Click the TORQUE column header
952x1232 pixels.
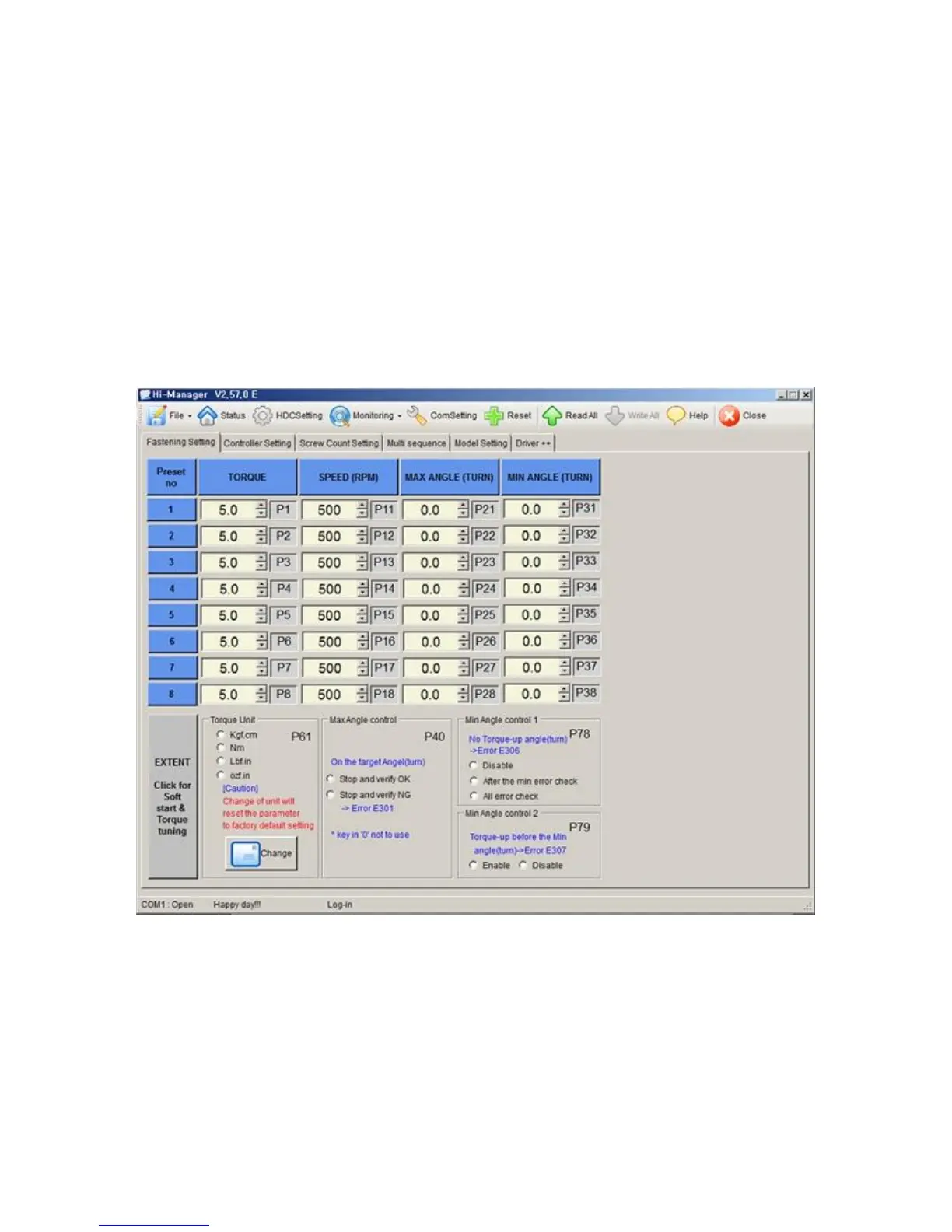247,478
